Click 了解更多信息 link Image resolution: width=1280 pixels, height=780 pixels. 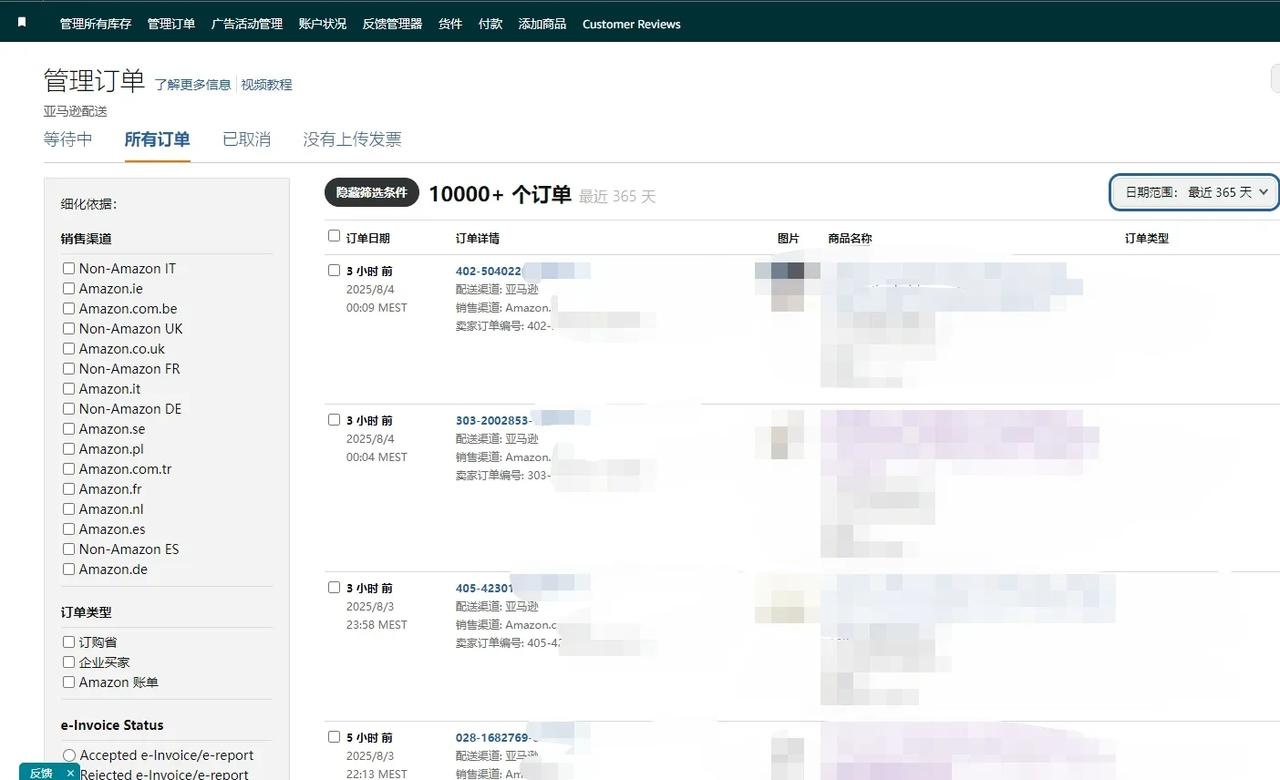point(192,85)
